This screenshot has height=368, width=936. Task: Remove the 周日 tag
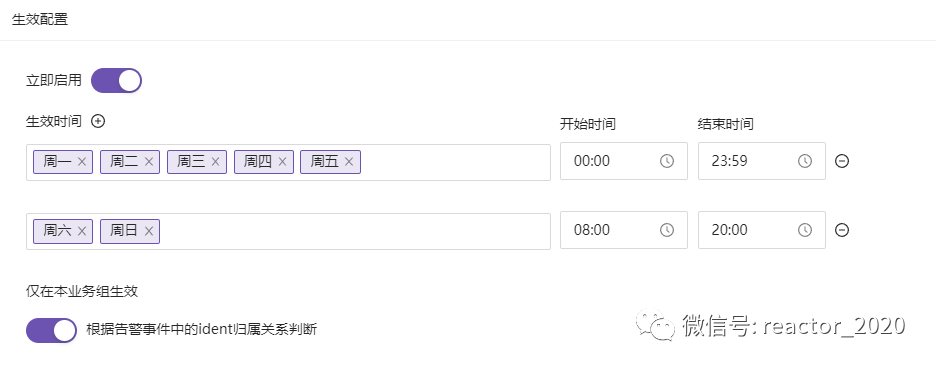[x=149, y=231]
